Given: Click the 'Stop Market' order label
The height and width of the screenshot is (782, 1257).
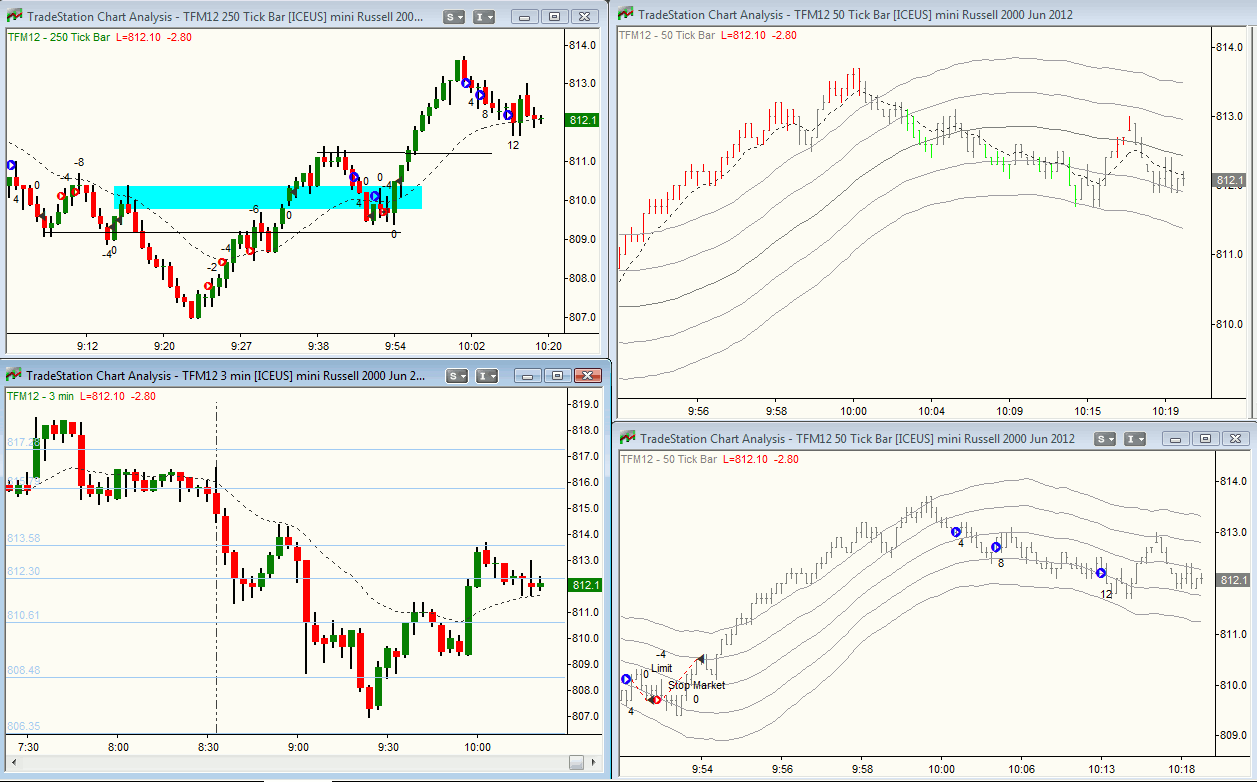Looking at the screenshot, I should pos(696,685).
